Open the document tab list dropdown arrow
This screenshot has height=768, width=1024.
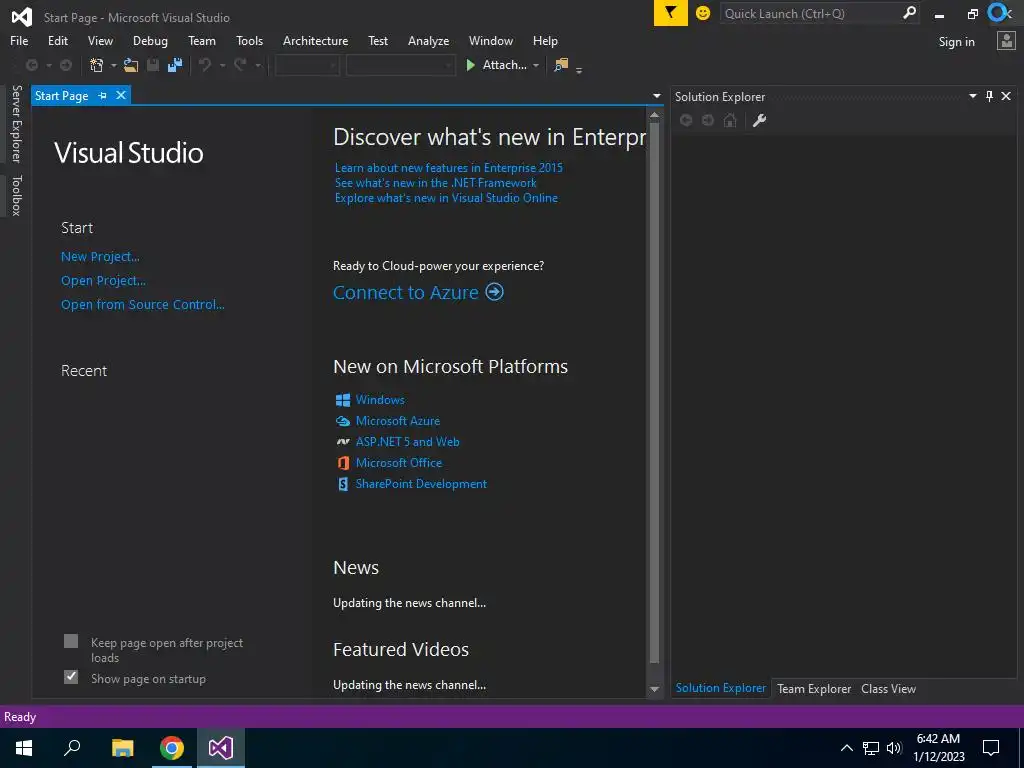click(x=657, y=96)
